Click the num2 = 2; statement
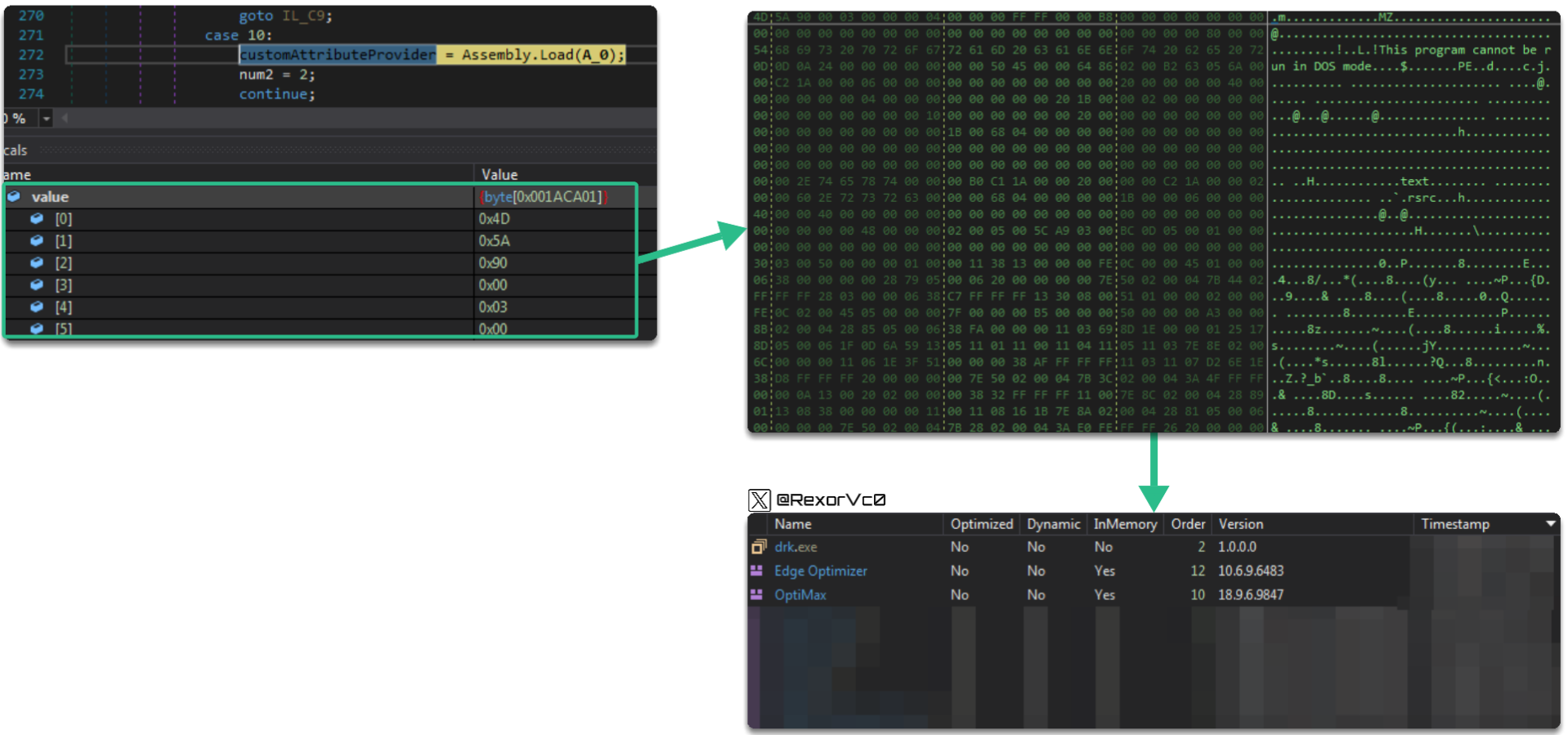The image size is (1568, 735). pyautogui.click(x=276, y=74)
